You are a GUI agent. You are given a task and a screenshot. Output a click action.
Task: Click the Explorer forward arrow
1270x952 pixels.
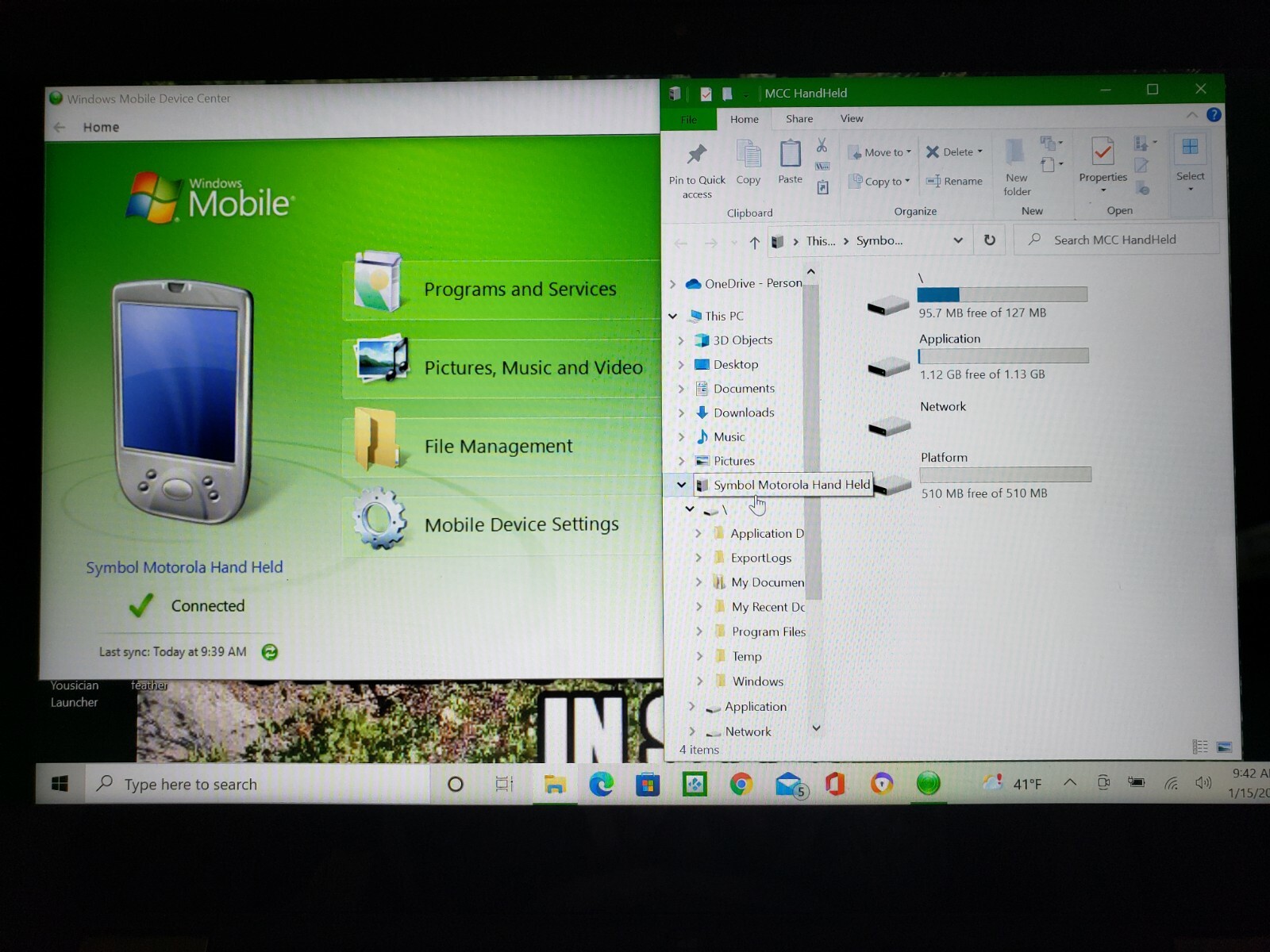point(710,243)
